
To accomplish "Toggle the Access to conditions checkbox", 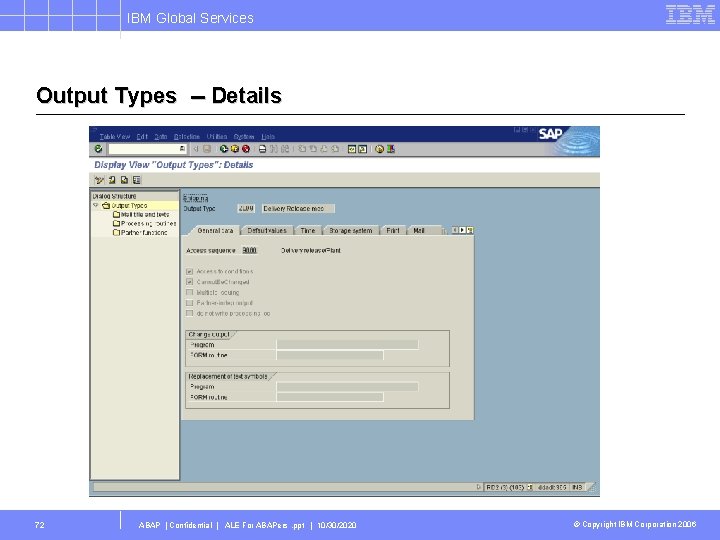I will (189, 271).
